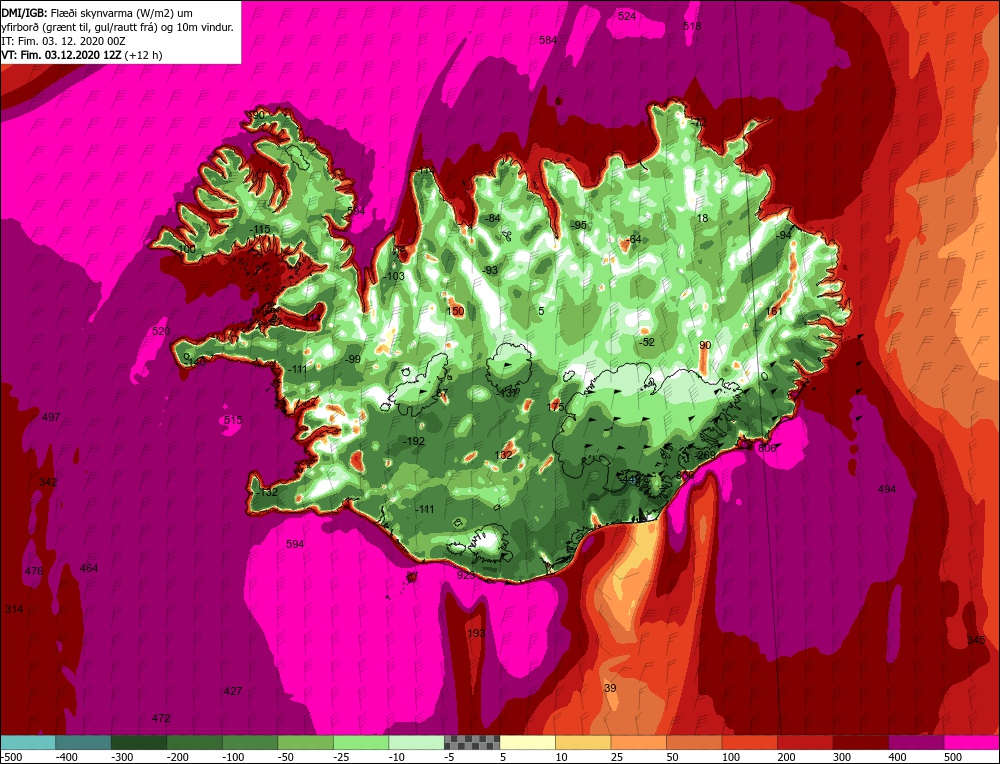
Task: Select the value 18 in northeast Iceland
Action: click(x=702, y=218)
